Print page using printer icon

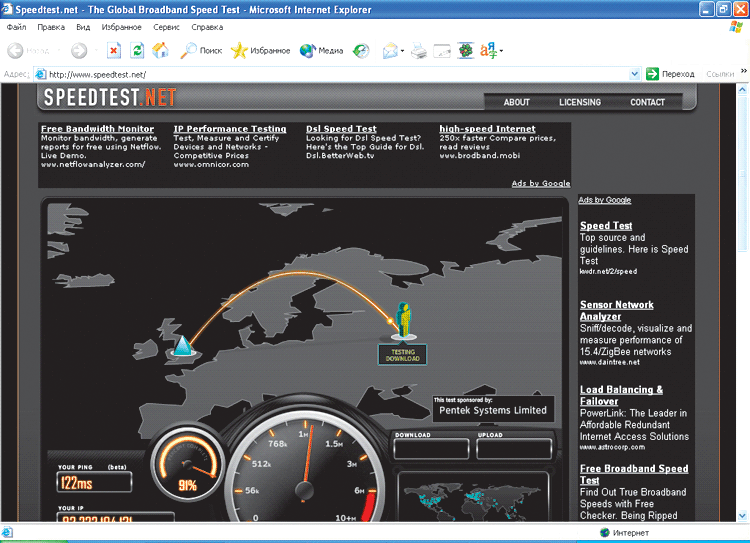point(419,50)
